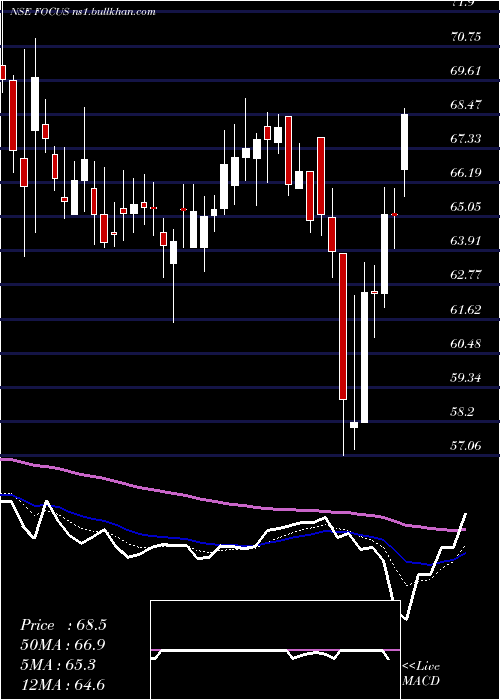Click the 59.34 price axis label
The width and height of the screenshot is (500, 700).
pos(466,378)
